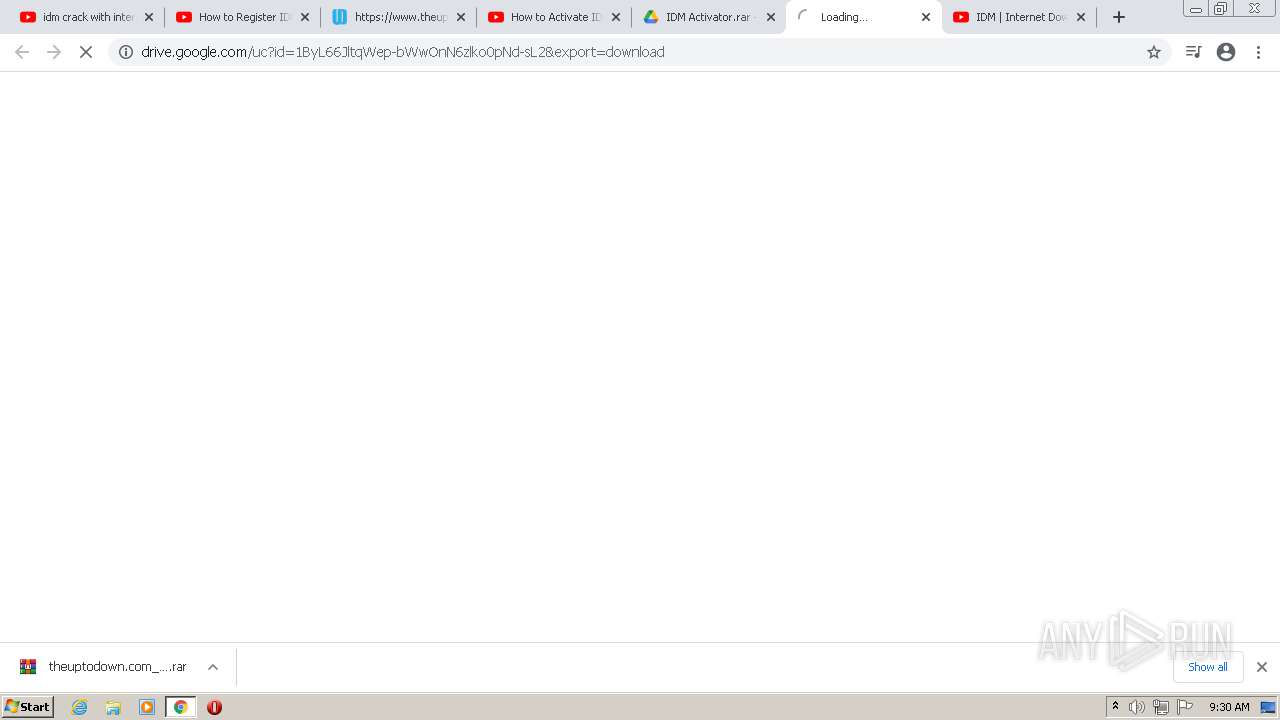
Task: Close the 'Loading...' tab
Action: coord(926,17)
